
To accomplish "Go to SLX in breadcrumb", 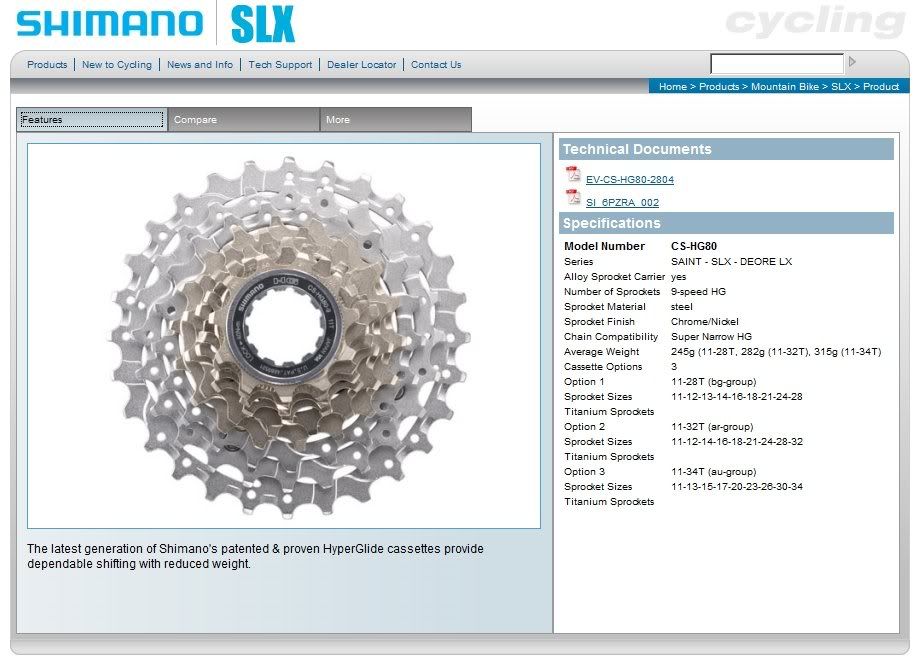I will pyautogui.click(x=841, y=87).
